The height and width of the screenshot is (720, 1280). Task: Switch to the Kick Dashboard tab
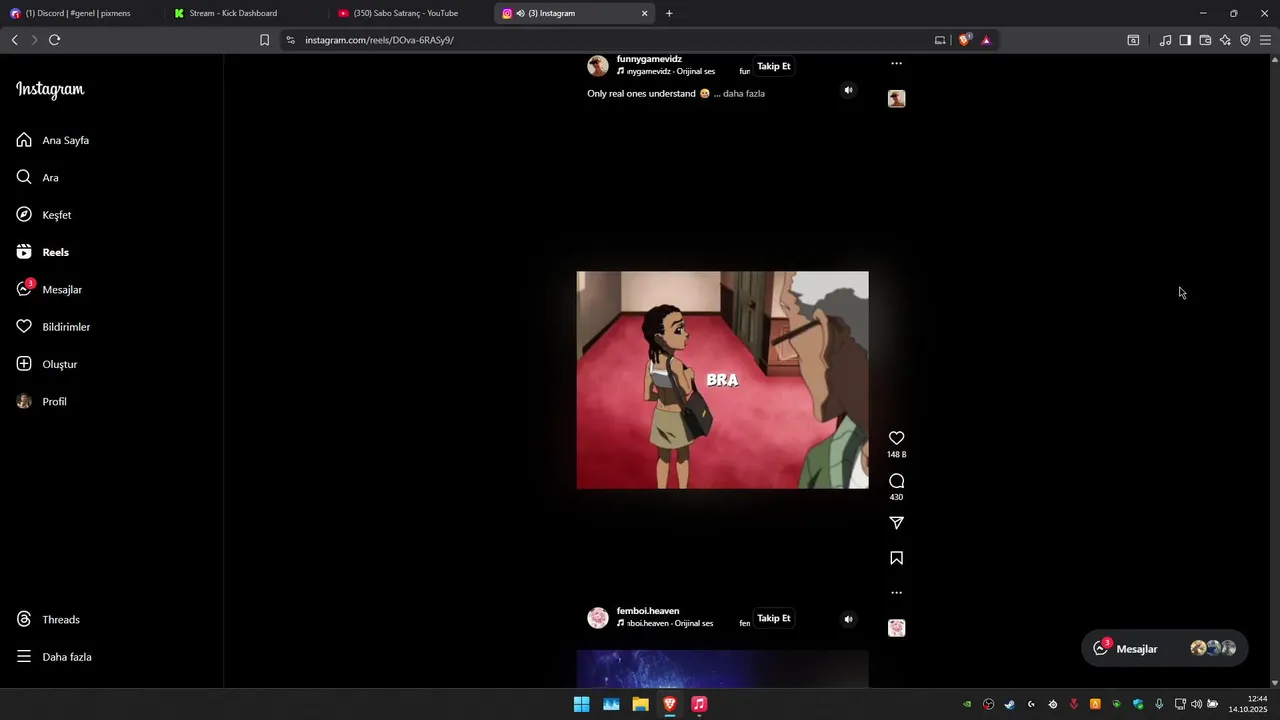click(245, 13)
